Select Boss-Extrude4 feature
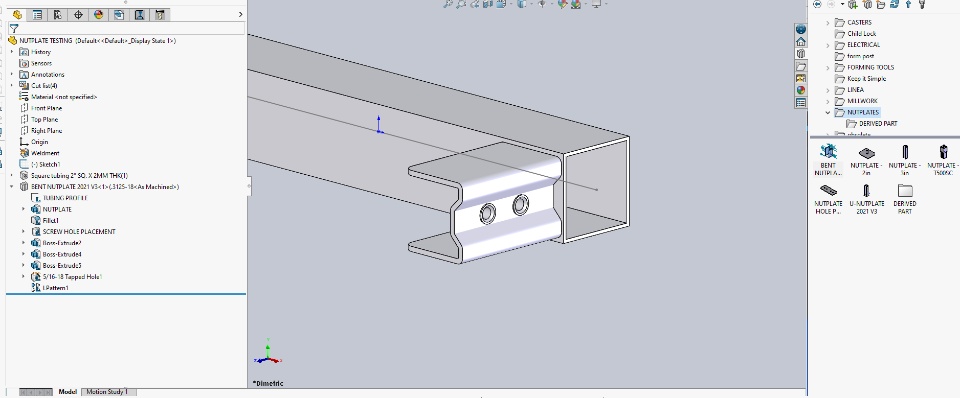960x398 pixels. pos(56,254)
